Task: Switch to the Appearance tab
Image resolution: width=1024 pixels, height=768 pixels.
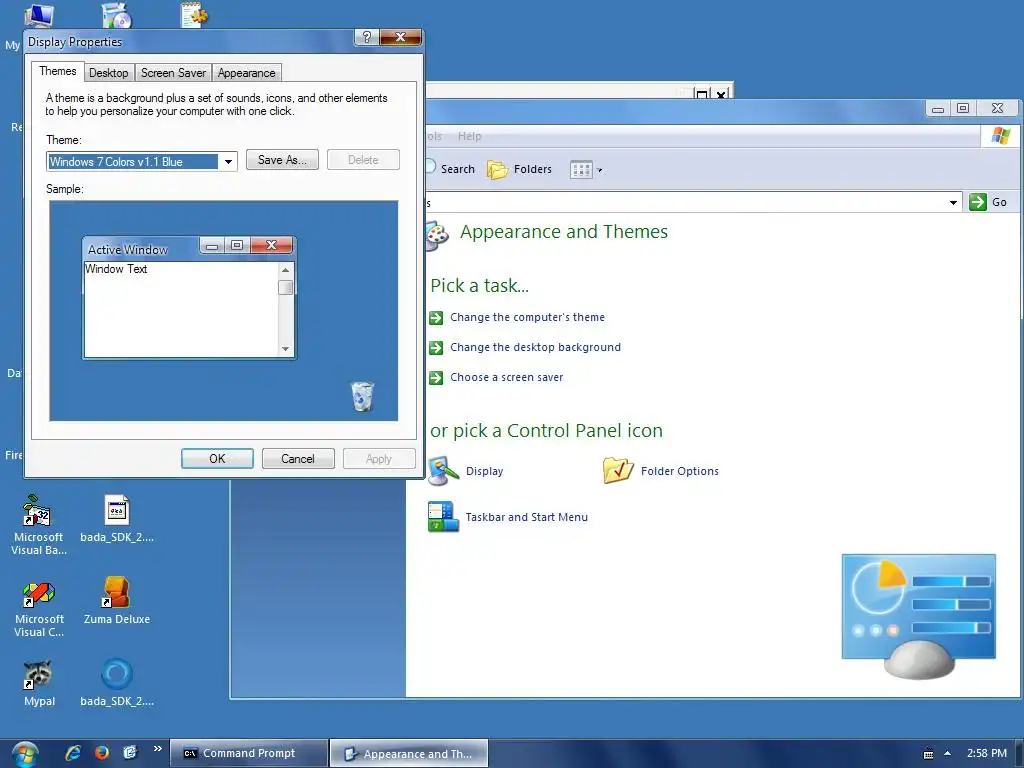Action: pos(246,73)
